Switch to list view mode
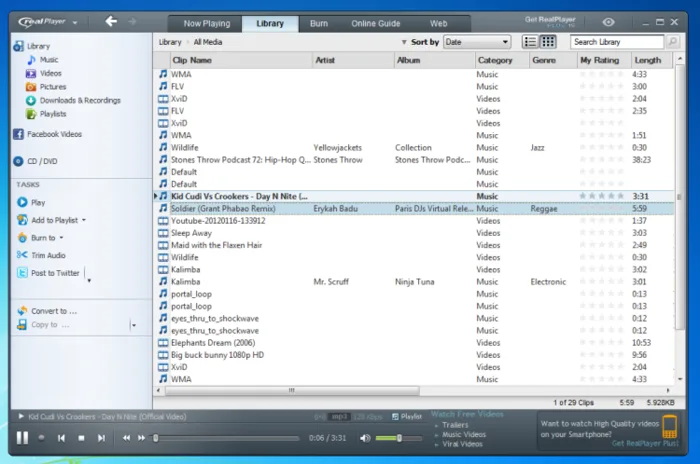This screenshot has width=700, height=464. click(530, 42)
